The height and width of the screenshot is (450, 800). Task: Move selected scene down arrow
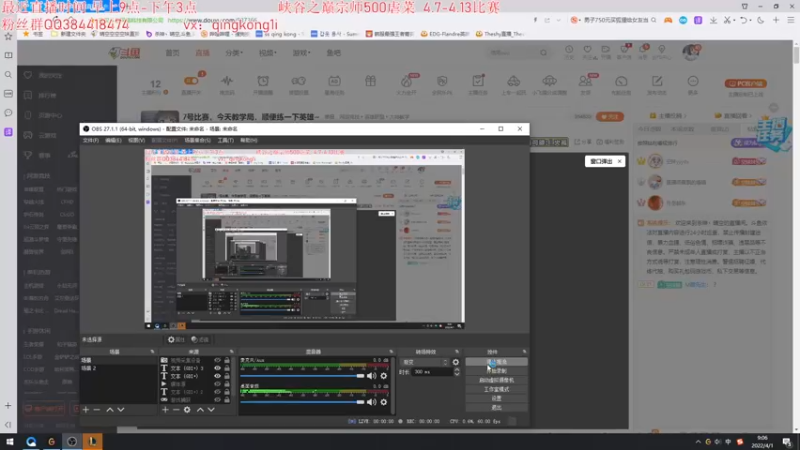pyautogui.click(x=121, y=410)
